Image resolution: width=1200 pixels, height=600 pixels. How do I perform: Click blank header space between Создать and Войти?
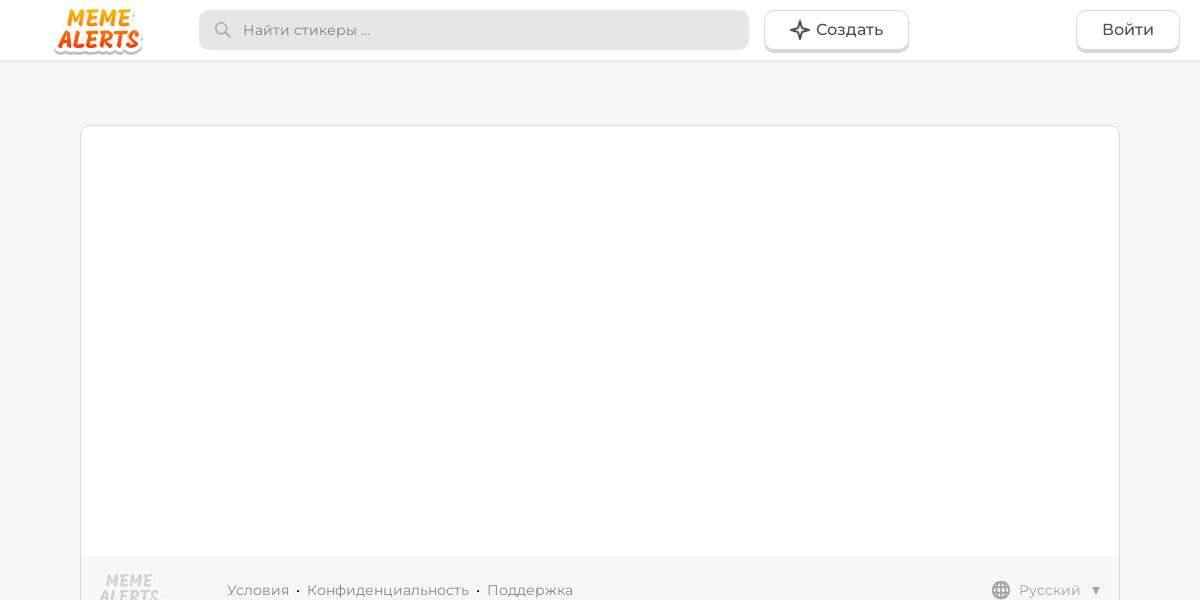(992, 30)
